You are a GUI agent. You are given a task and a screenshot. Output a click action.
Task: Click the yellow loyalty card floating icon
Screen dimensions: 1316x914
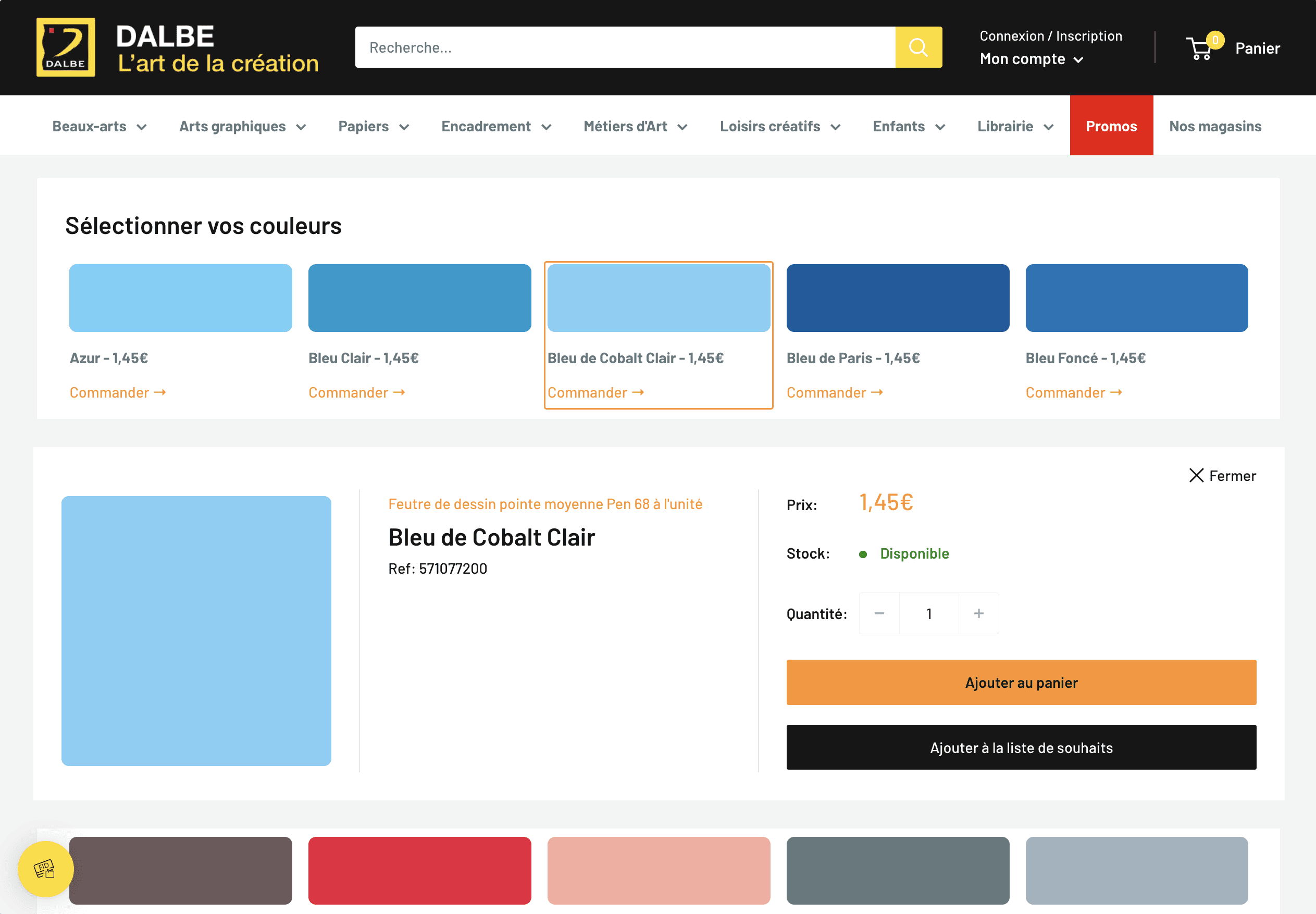(45, 869)
